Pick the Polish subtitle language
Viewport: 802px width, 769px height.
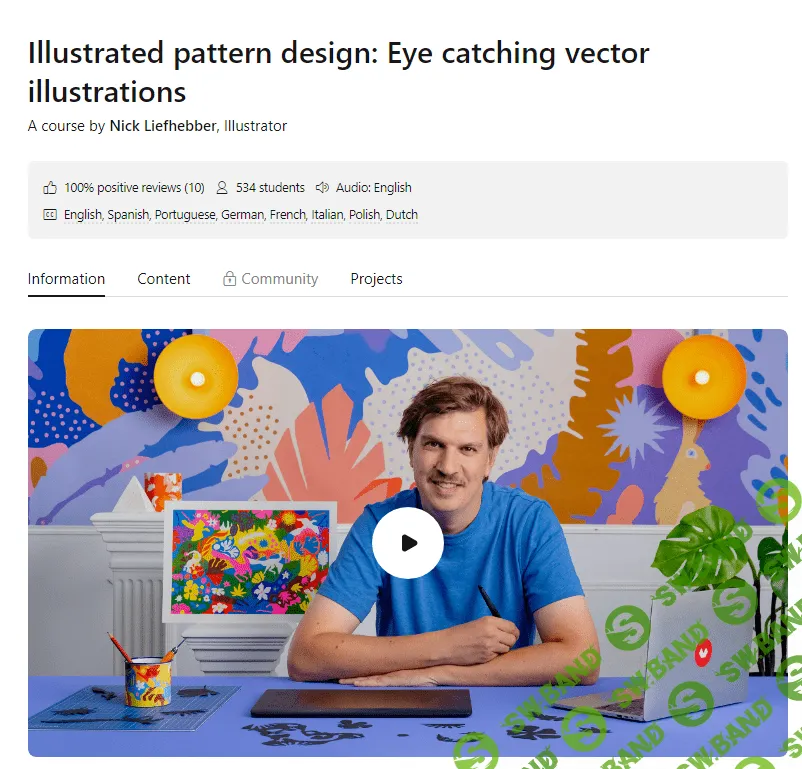click(365, 215)
